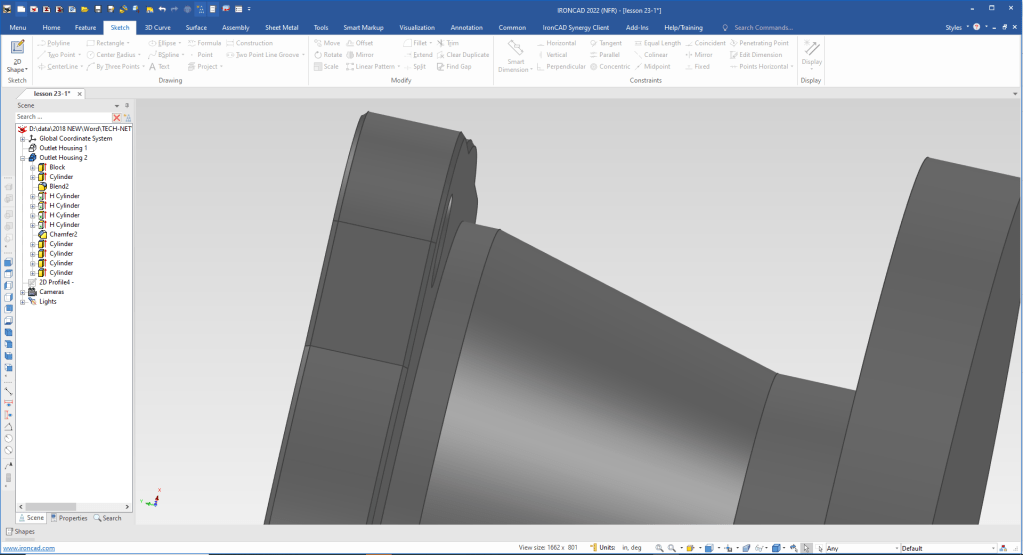This screenshot has width=1023, height=555.
Task: Clear the scene search with red X
Action: [x=116, y=117]
